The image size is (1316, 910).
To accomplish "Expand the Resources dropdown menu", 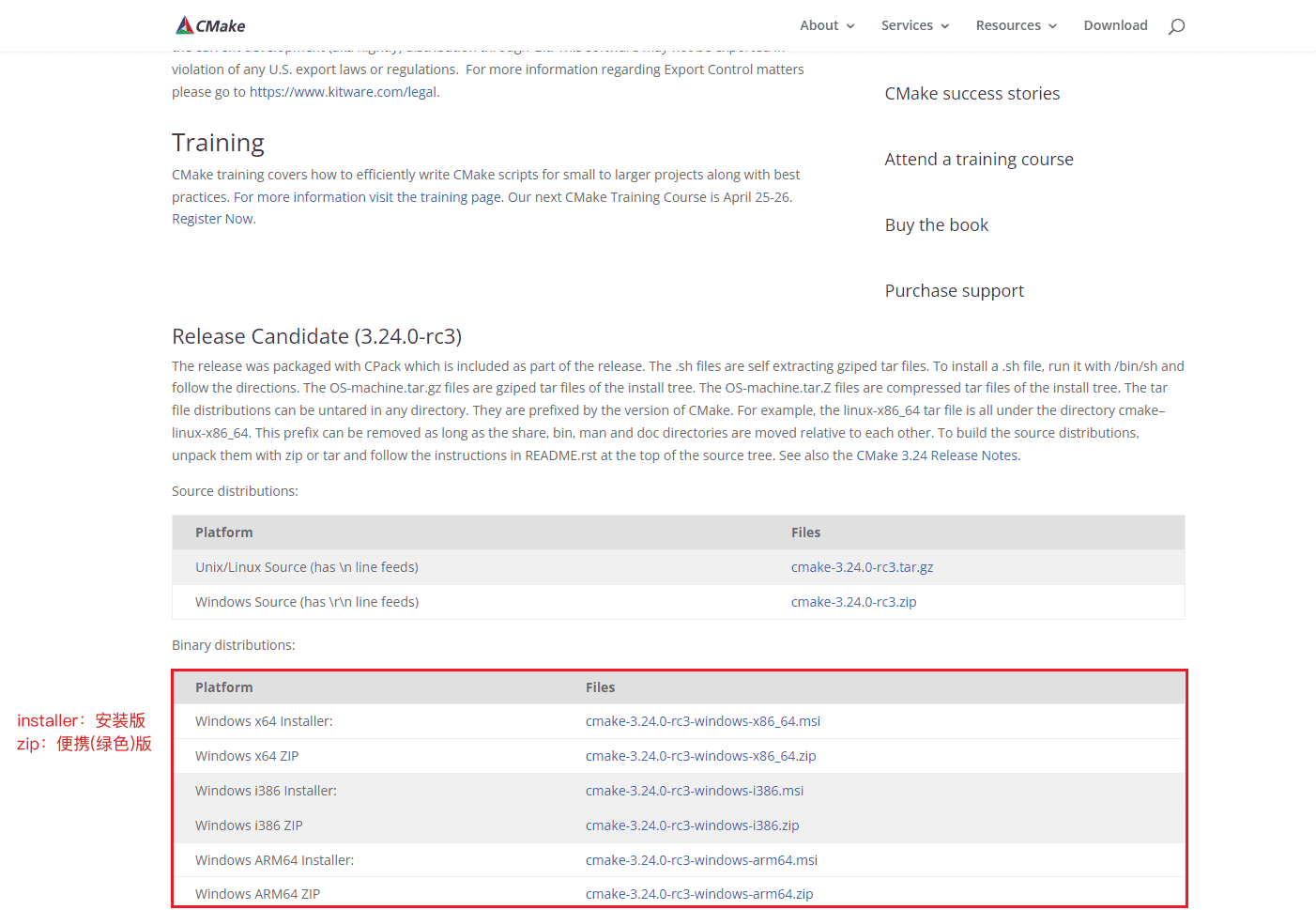I will pos(1016,25).
